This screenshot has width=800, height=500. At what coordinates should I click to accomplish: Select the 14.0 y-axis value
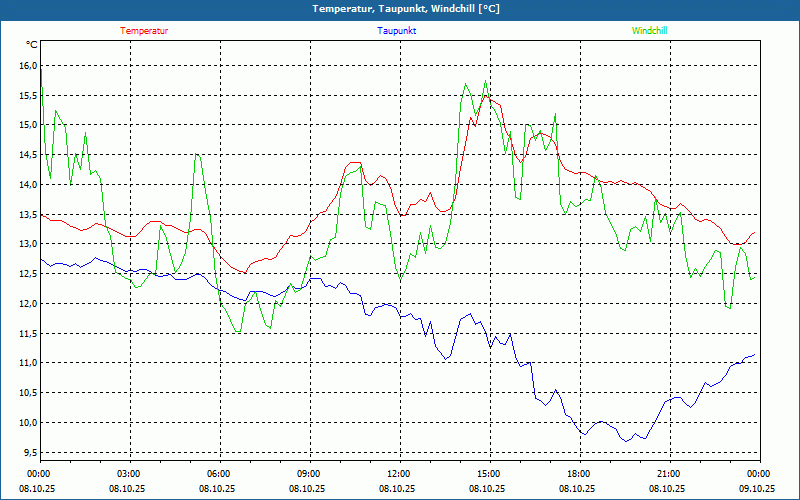tap(27, 185)
